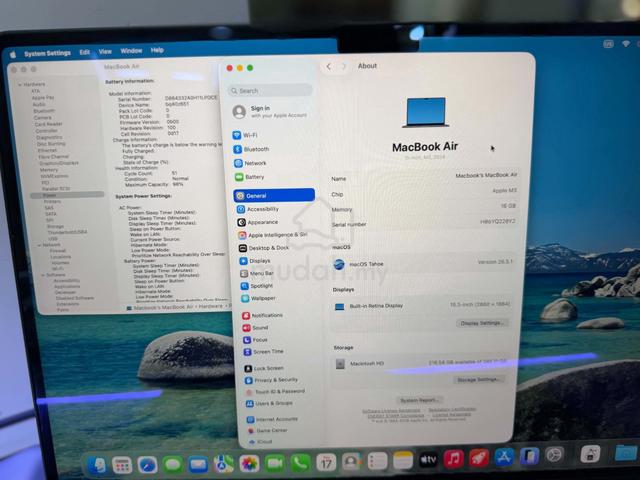Click the Name row showing Macbook's MacBook Air
Viewport: 640px width, 480px height.
tap(424, 177)
